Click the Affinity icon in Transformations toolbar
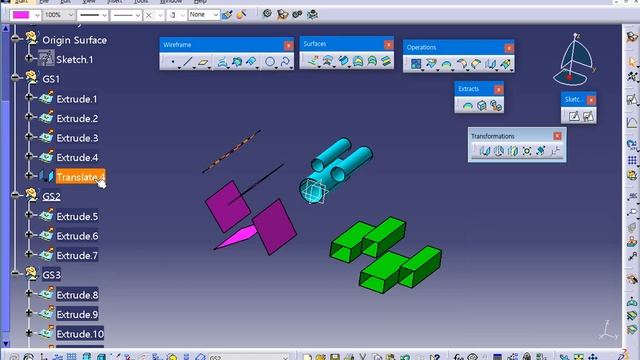 click(x=541, y=151)
